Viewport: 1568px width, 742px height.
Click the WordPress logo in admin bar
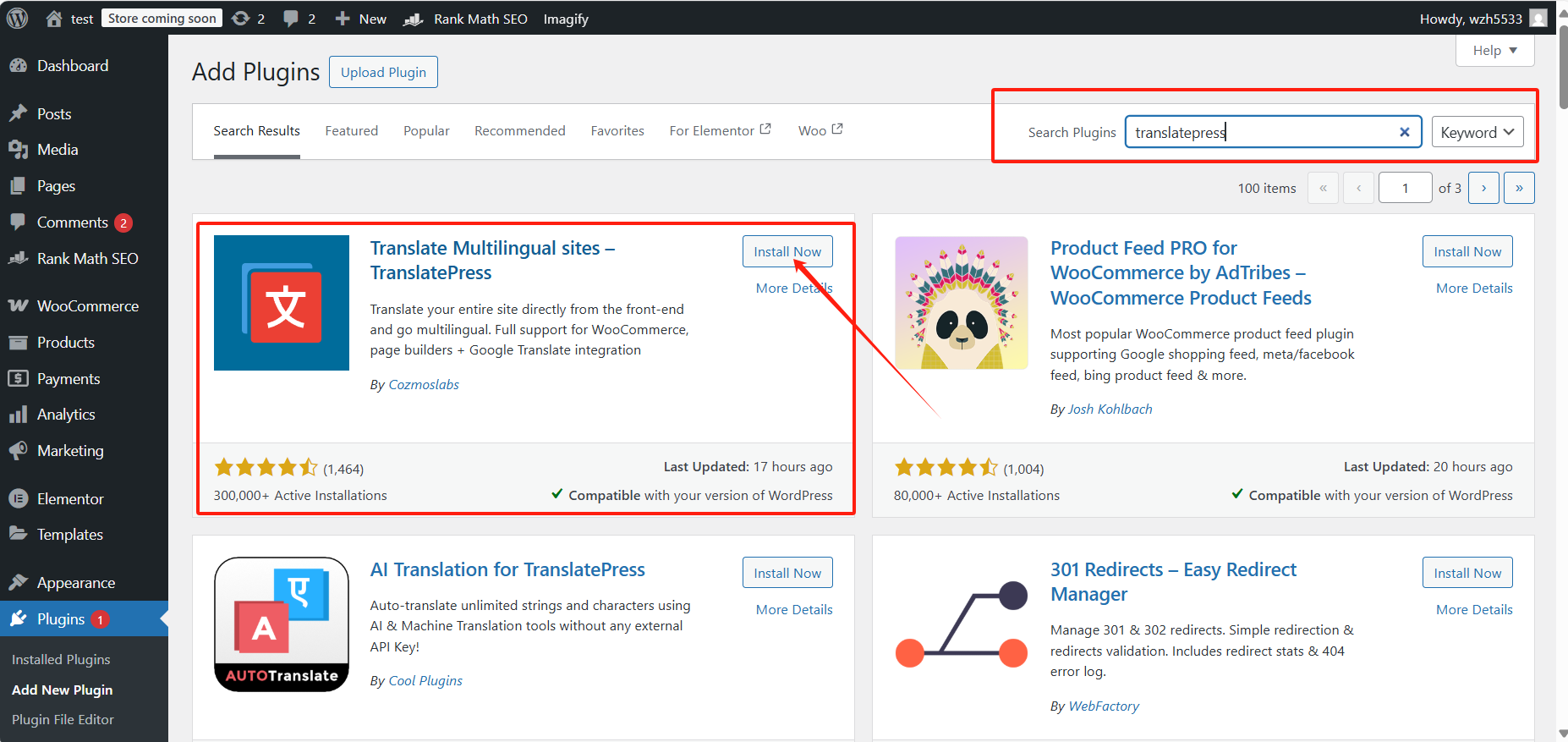17,18
